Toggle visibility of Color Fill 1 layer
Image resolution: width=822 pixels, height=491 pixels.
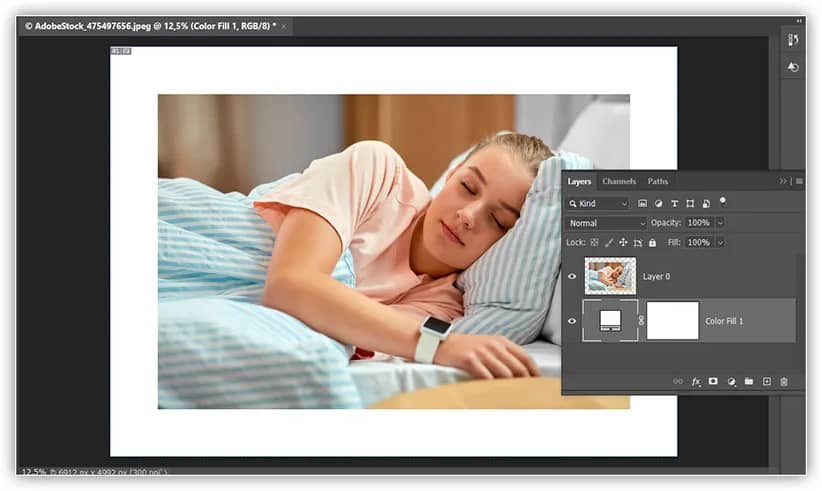point(572,321)
